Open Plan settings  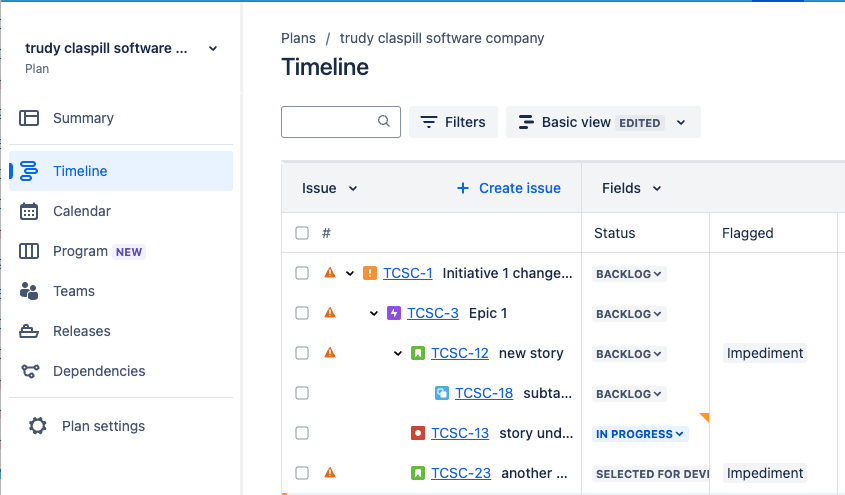tap(121, 426)
